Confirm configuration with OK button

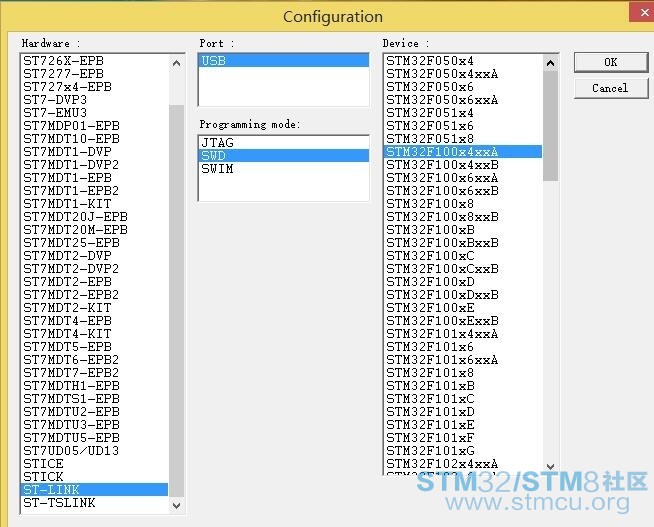(x=611, y=62)
